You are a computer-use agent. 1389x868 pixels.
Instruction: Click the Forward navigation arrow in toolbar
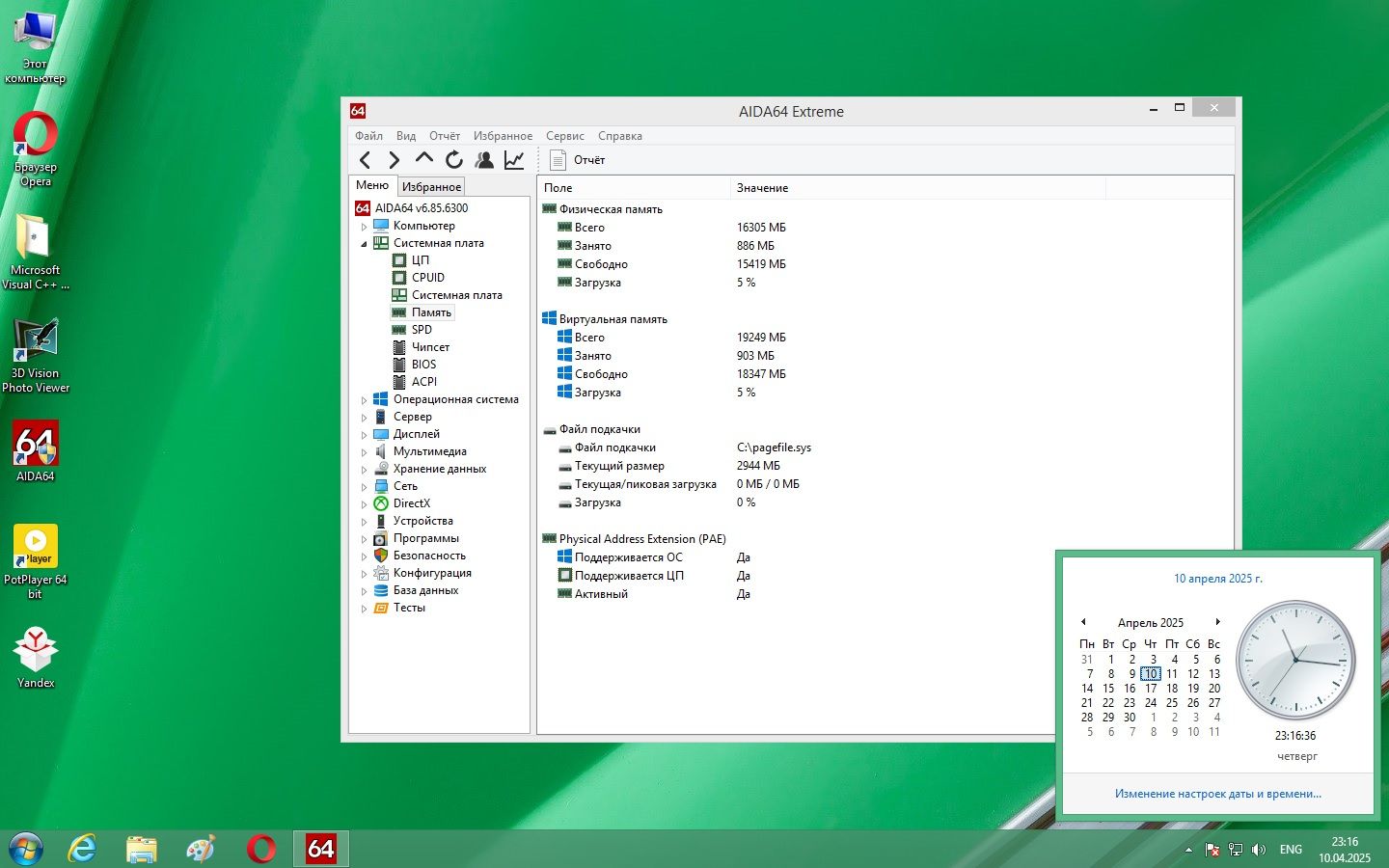tap(394, 160)
